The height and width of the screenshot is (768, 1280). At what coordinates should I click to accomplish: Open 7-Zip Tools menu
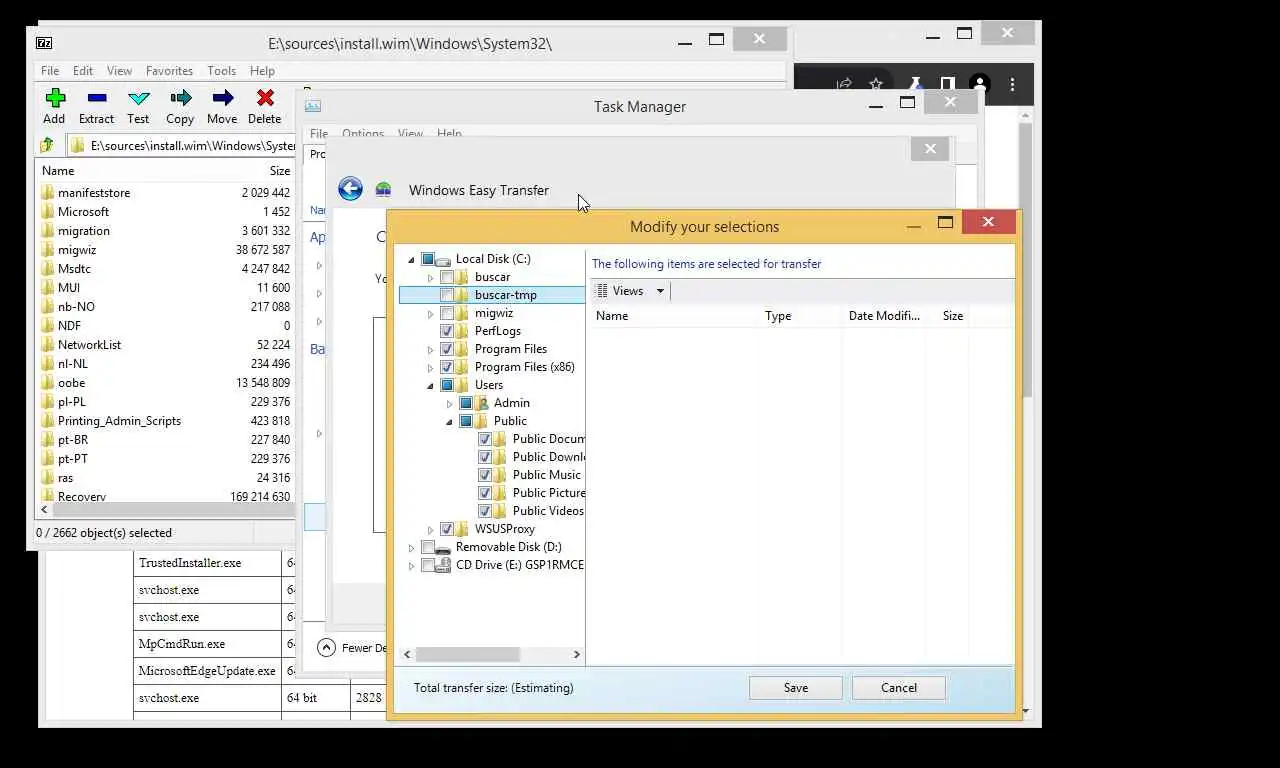click(222, 71)
